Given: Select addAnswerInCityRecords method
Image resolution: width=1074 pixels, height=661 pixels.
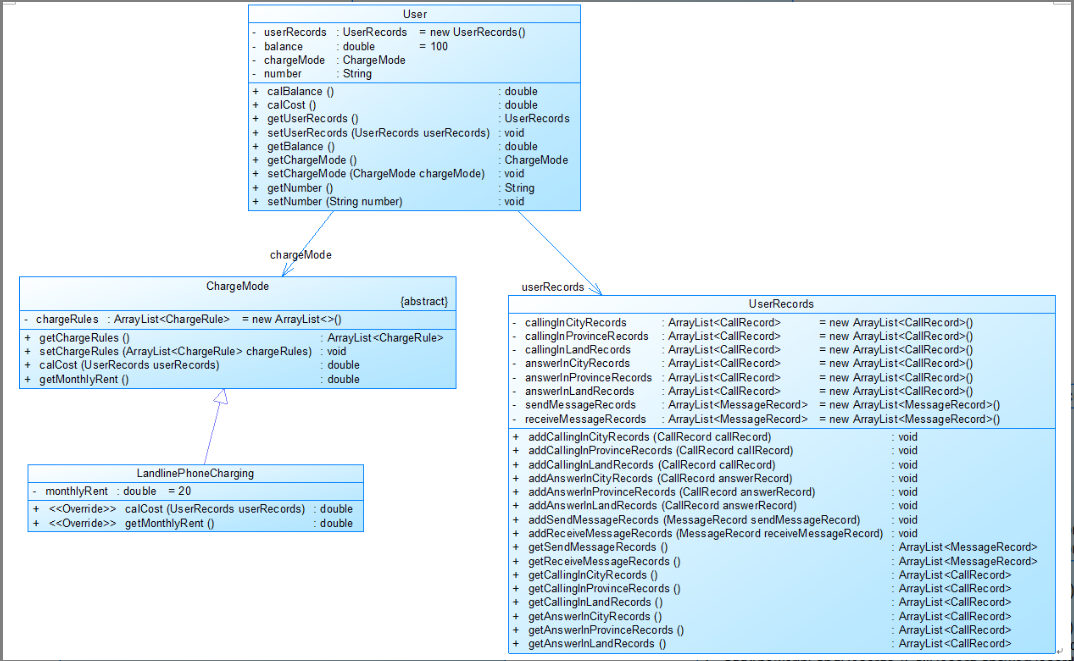Looking at the screenshot, I should click(x=716, y=479).
